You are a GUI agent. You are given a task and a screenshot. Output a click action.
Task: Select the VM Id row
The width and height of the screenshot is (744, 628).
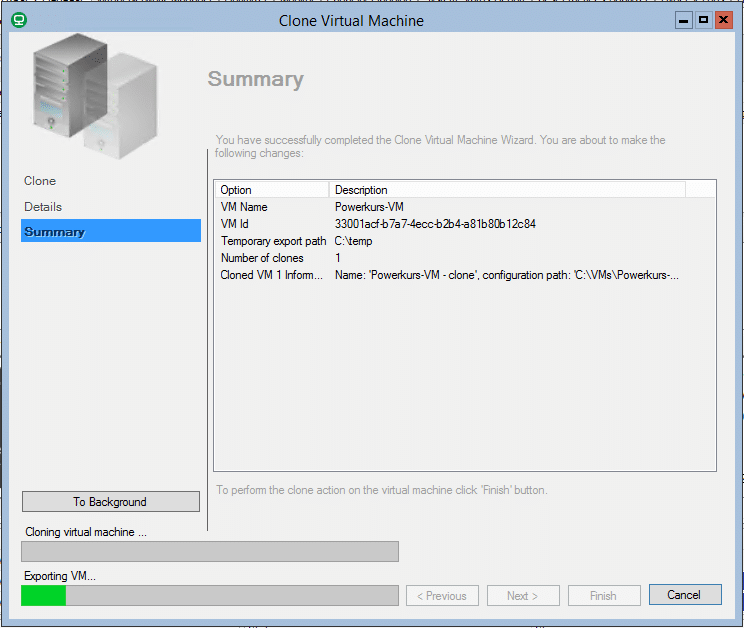[464, 224]
